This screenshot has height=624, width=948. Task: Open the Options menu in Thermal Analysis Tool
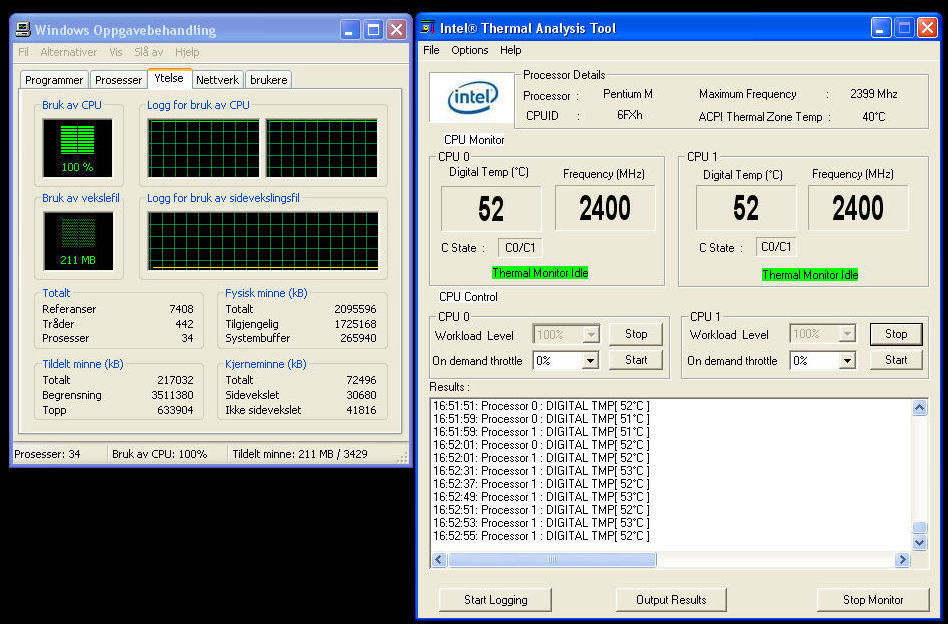tap(470, 50)
